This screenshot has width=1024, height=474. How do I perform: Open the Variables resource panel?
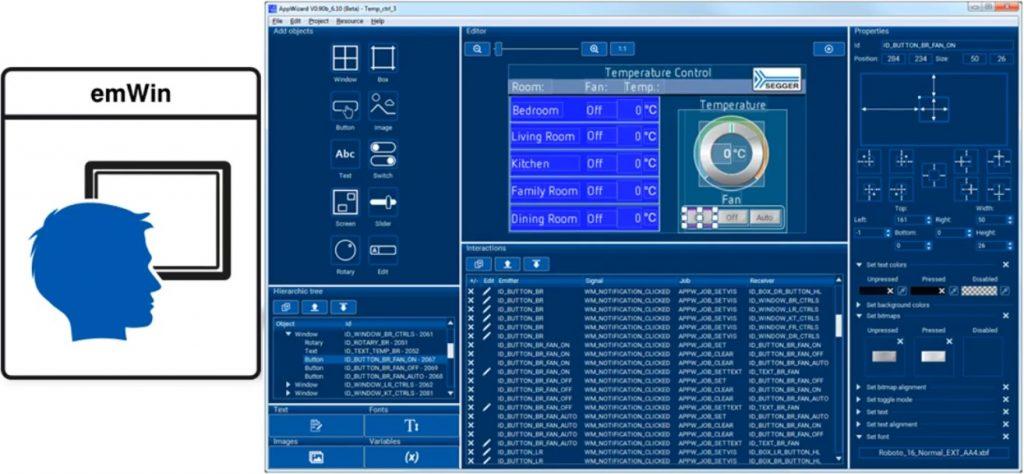pyautogui.click(x=411, y=457)
